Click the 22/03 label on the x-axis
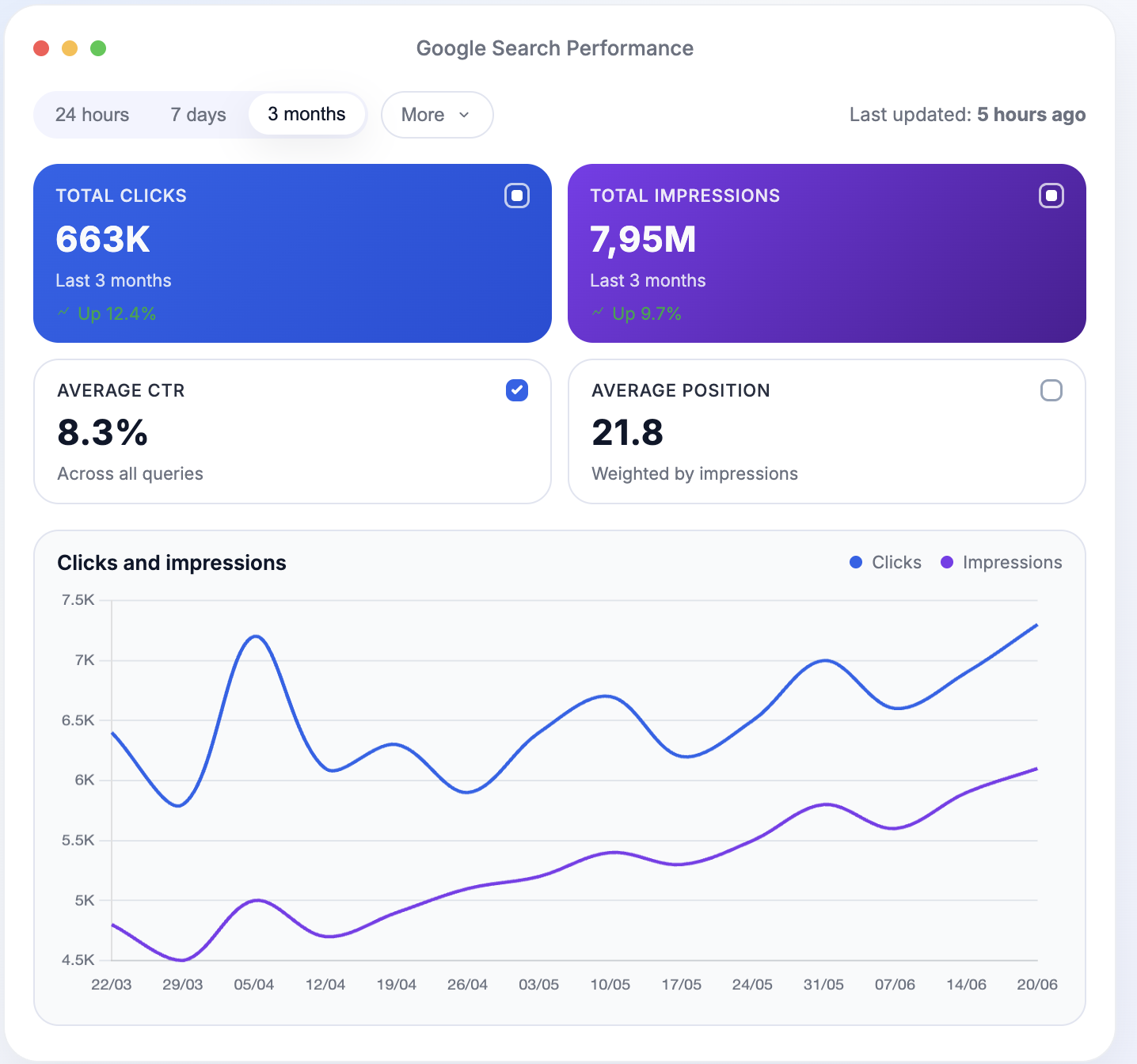This screenshot has width=1137, height=1064. (x=112, y=984)
